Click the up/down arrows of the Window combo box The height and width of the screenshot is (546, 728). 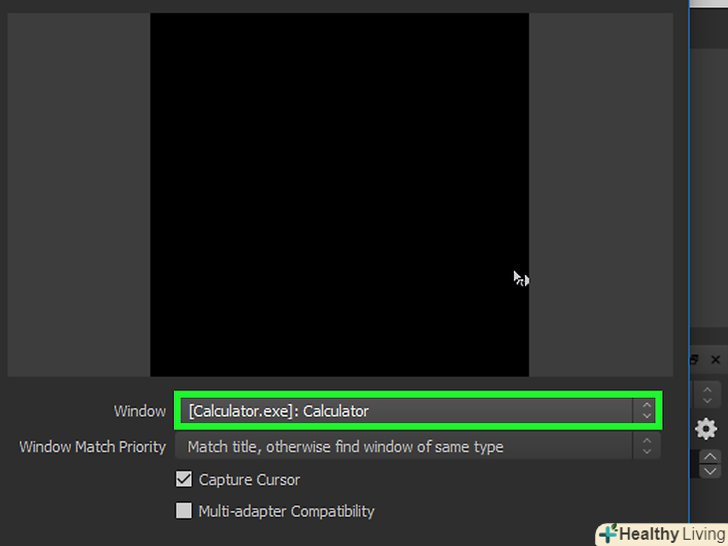click(x=646, y=410)
